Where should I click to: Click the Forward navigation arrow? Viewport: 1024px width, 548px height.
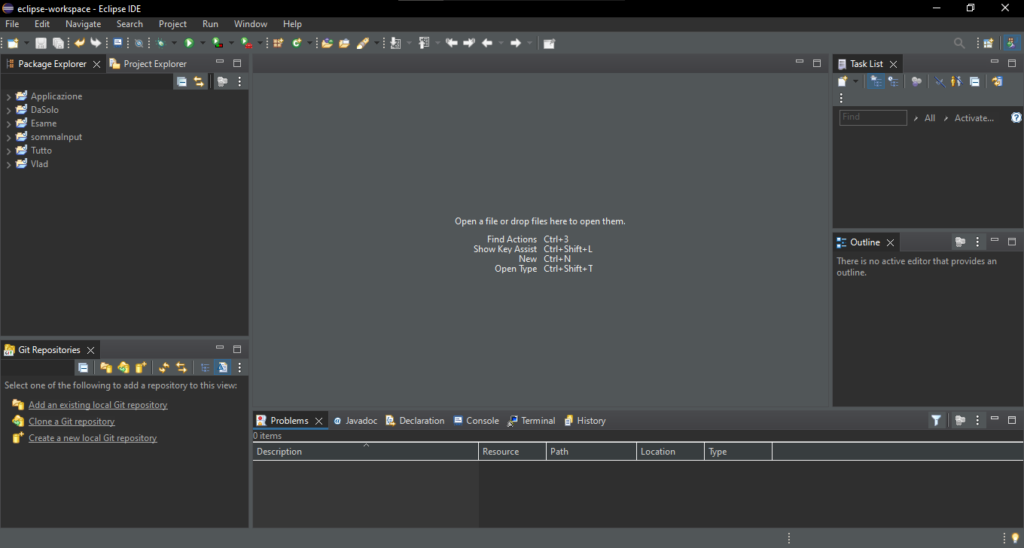click(515, 43)
